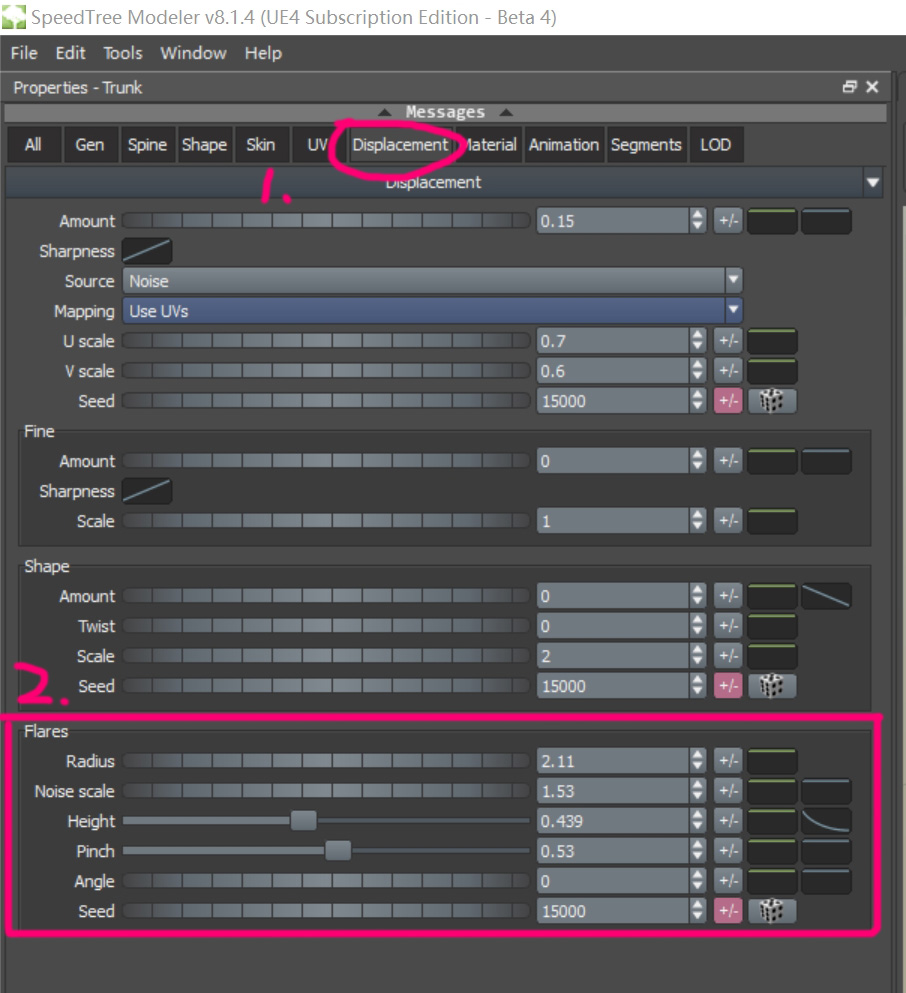Open the Noise scale blue curve box
The width and height of the screenshot is (906, 993).
826,791
